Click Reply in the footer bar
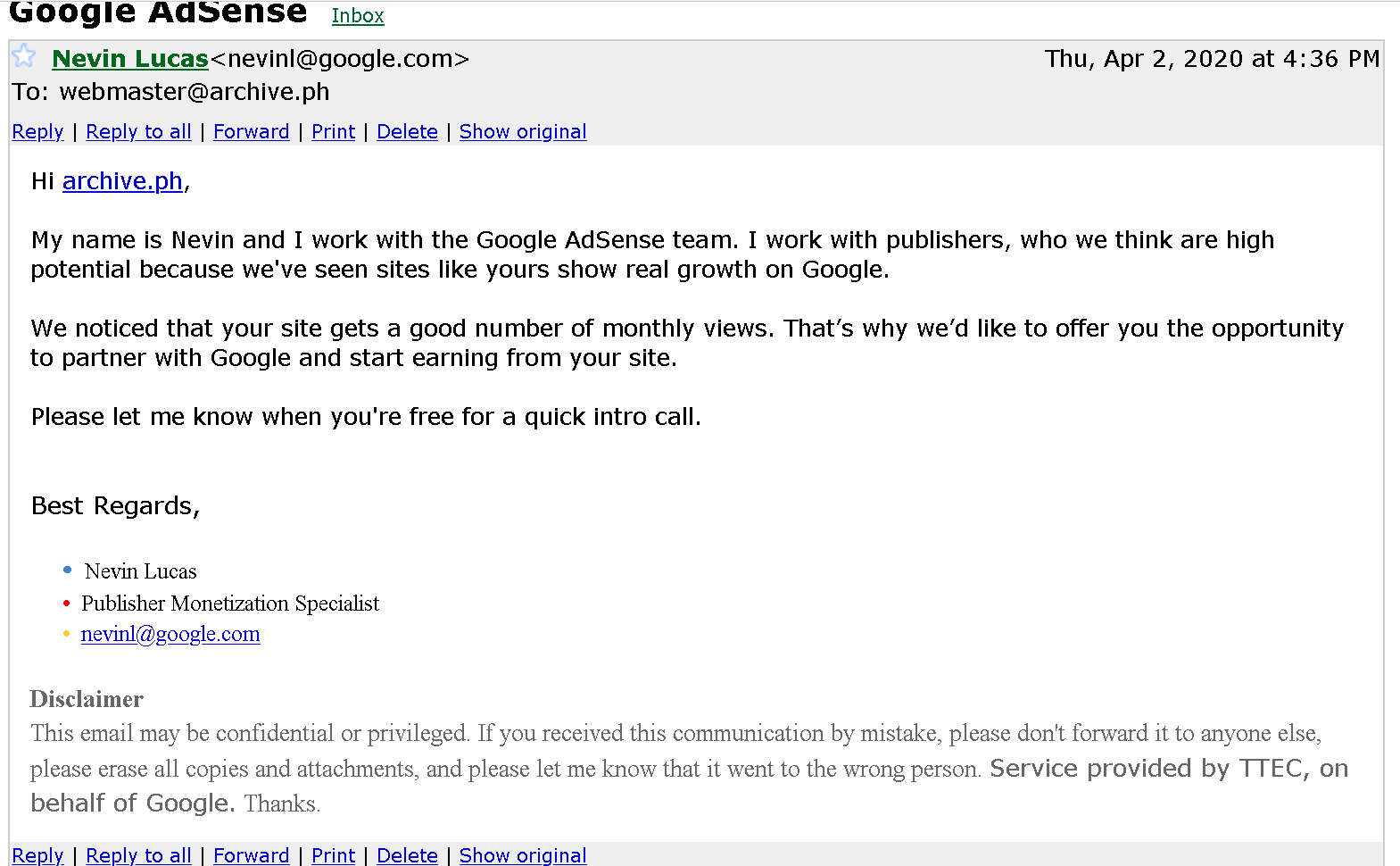Viewport: 1400px width, 866px height. (x=37, y=855)
